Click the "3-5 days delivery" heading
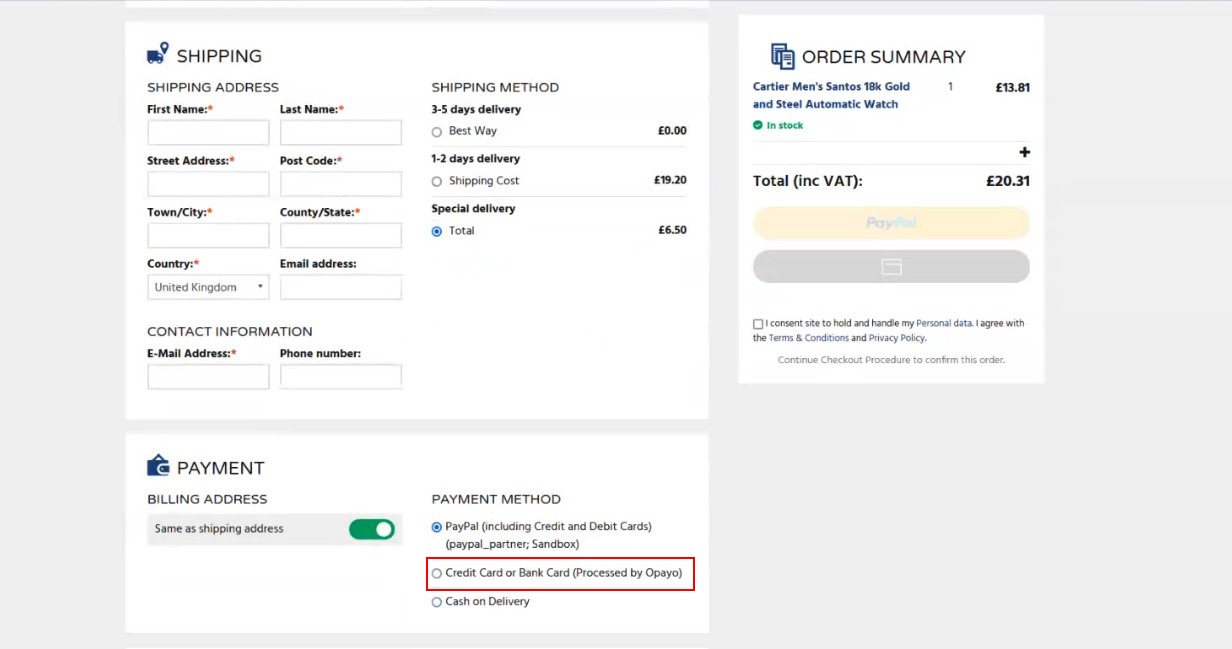This screenshot has height=649, width=1232. pyautogui.click(x=476, y=109)
